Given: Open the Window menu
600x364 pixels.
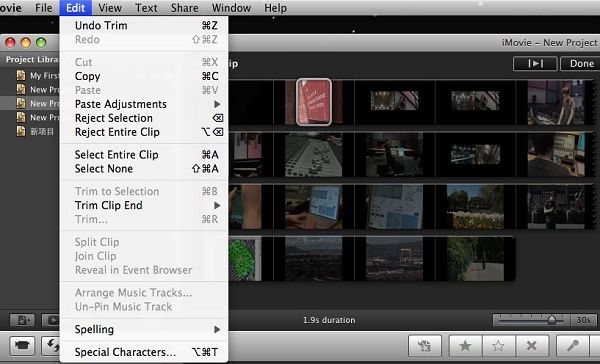Looking at the screenshot, I should pyautogui.click(x=231, y=8).
